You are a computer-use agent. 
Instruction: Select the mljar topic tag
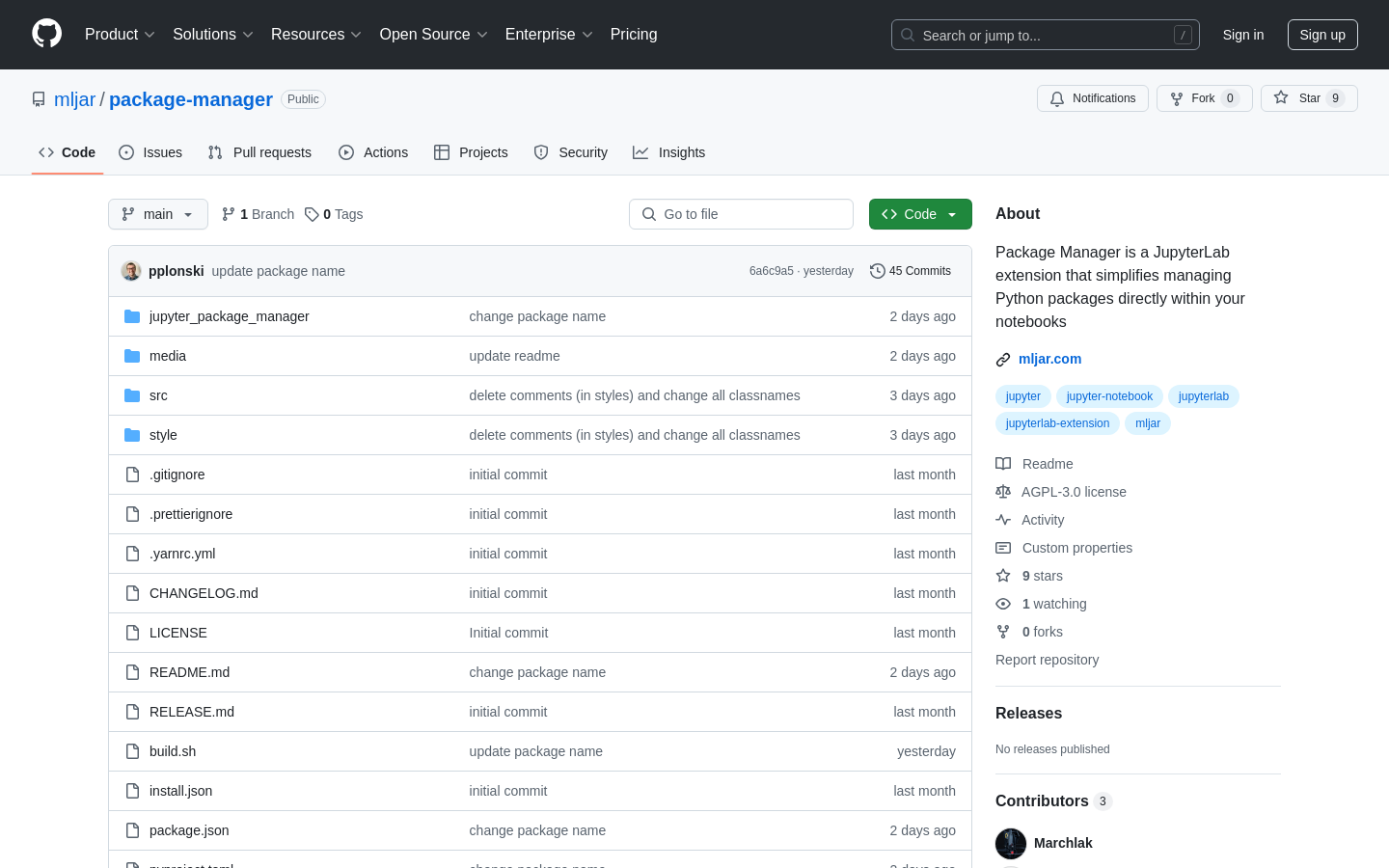[1148, 423]
